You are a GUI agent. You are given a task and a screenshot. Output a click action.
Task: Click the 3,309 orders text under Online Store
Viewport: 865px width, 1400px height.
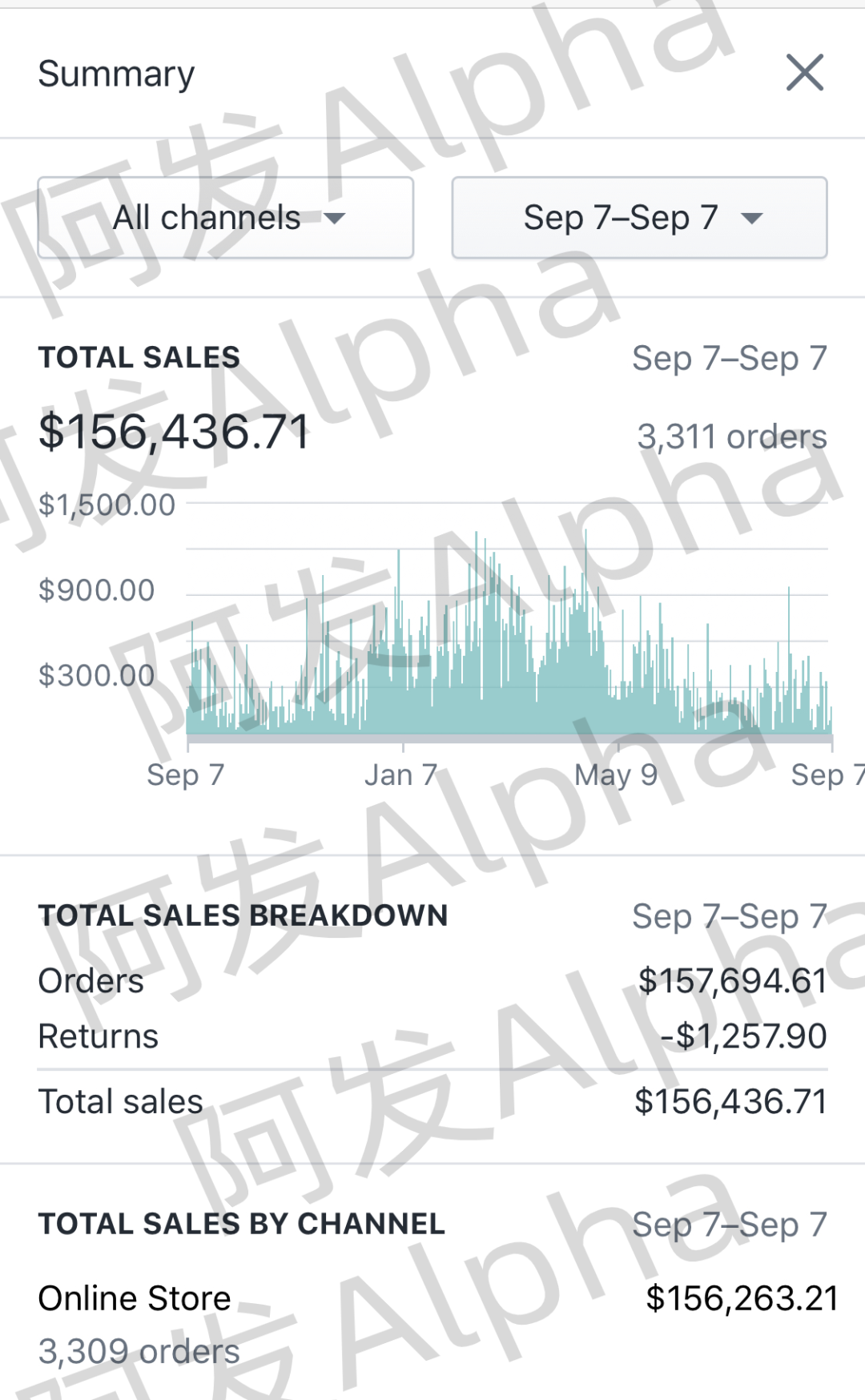point(139,1352)
